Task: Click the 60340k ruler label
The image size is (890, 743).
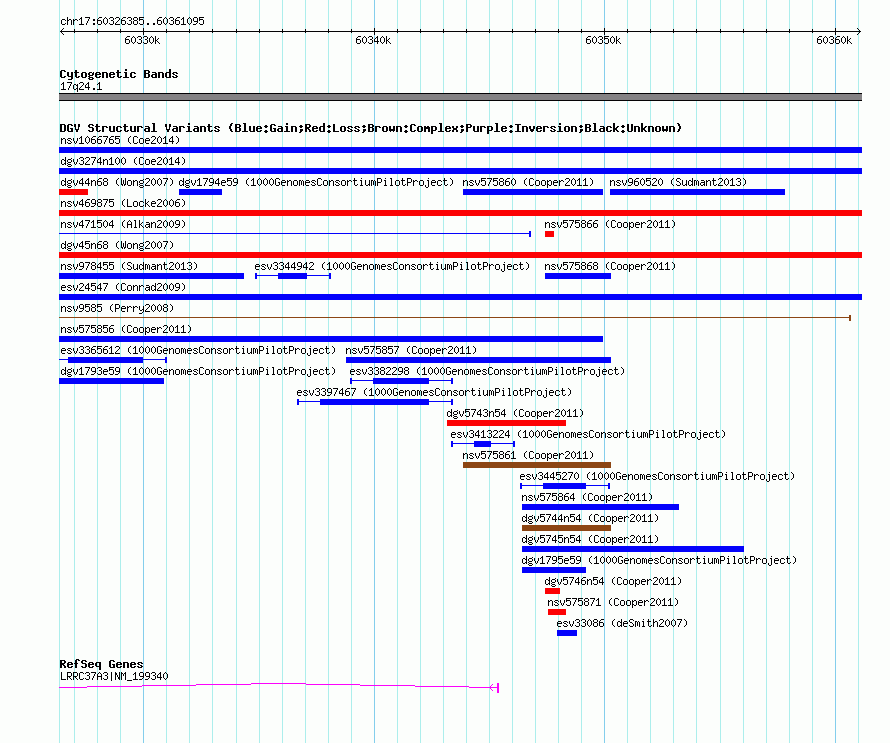Action: pos(373,40)
